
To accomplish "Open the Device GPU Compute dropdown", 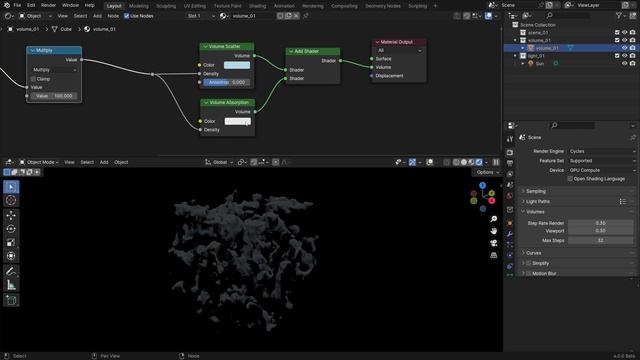I will [x=602, y=170].
